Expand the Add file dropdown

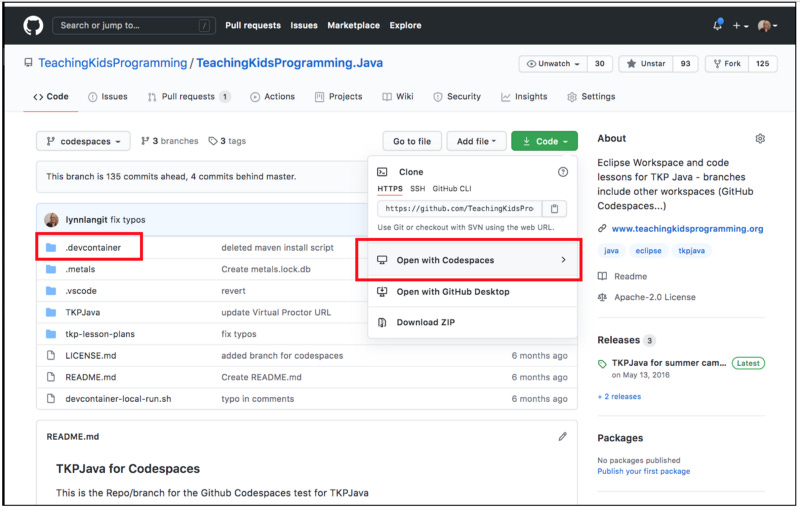(x=477, y=141)
